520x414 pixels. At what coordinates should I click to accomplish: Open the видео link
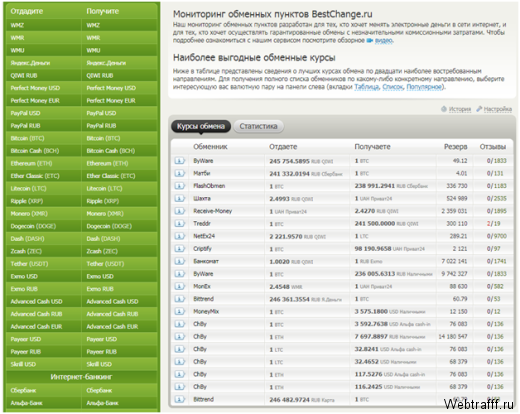[384, 41]
